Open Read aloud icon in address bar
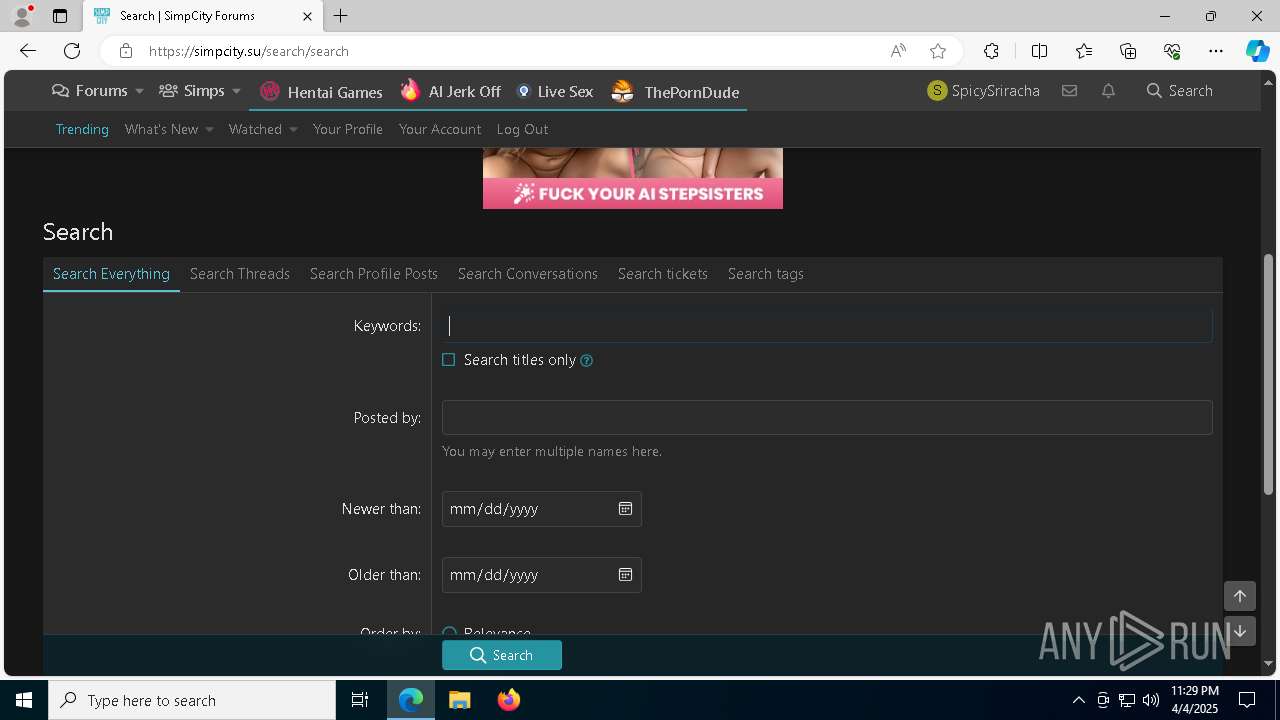The image size is (1280, 720). pos(898,51)
